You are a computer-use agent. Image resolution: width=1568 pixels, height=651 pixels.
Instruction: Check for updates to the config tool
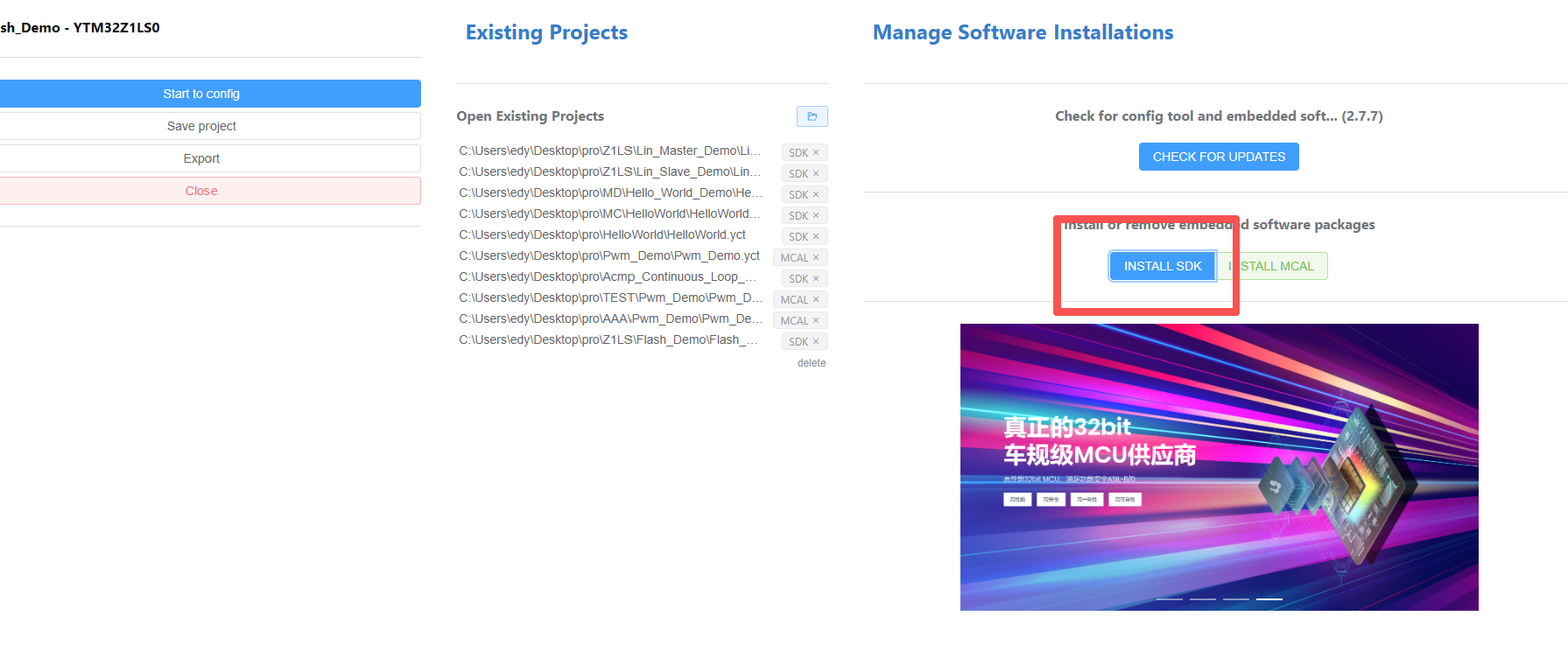coord(1219,157)
